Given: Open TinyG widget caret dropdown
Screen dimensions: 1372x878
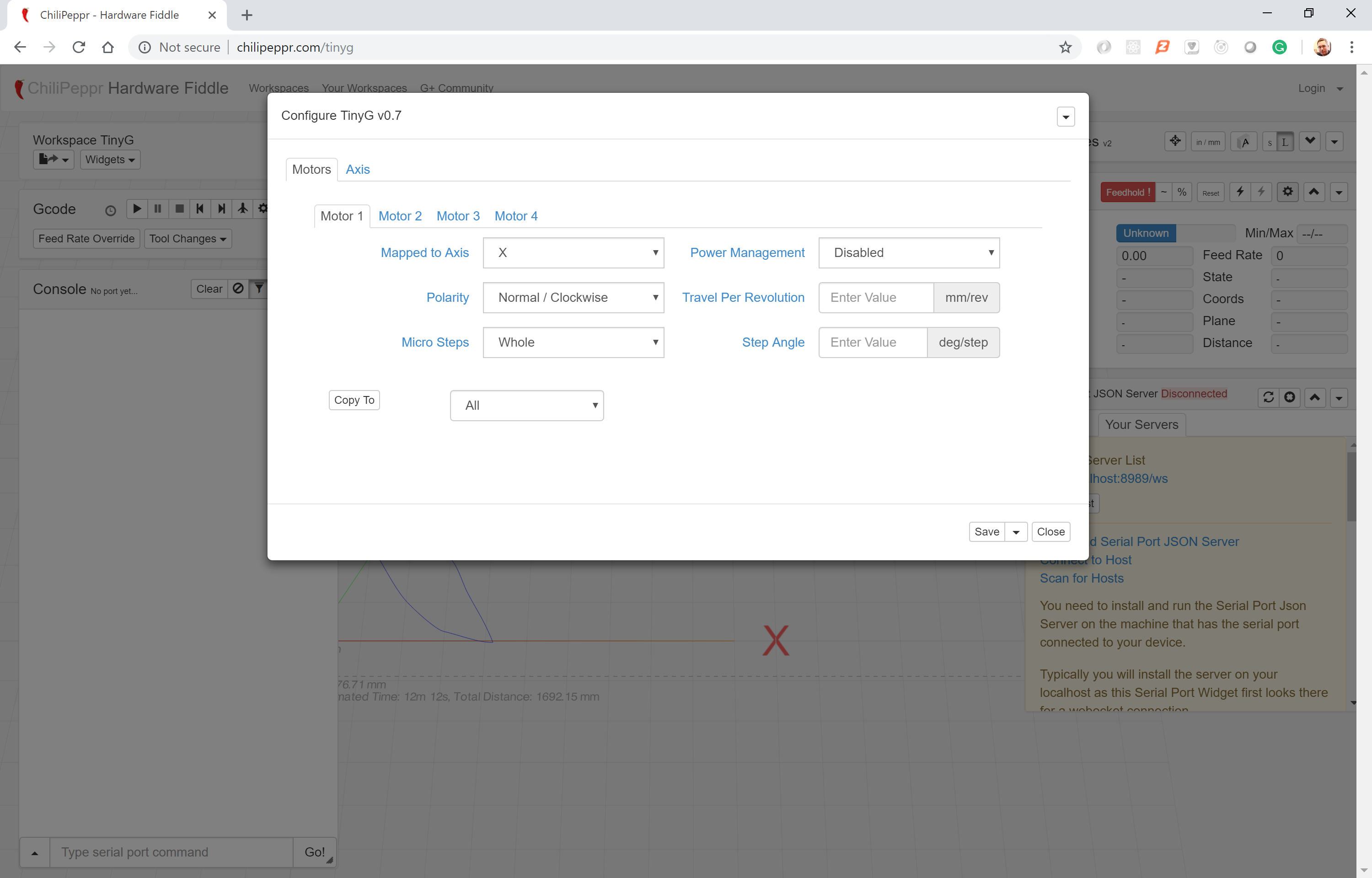Looking at the screenshot, I should 1339,193.
